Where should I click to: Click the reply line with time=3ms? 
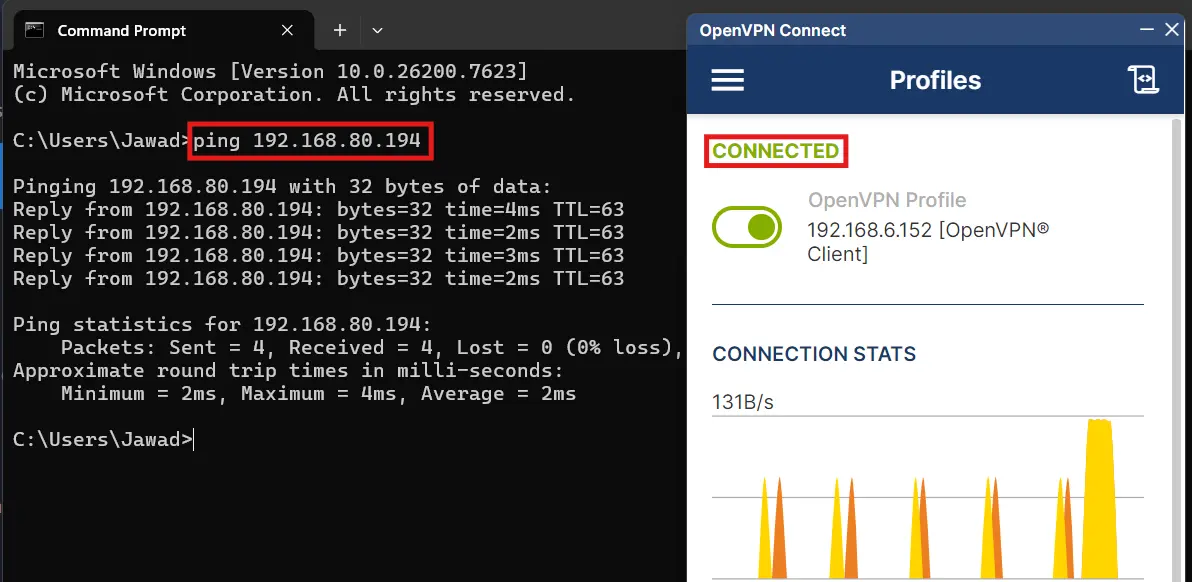(319, 255)
